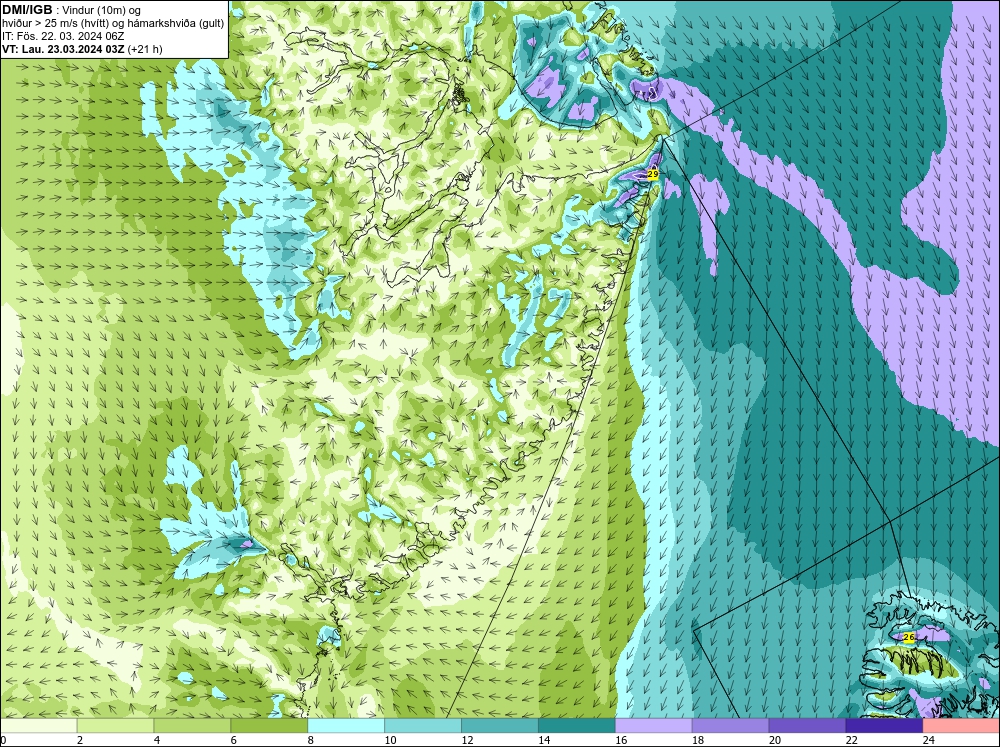1000x747 pixels.
Task: Select the 20-22 m/s violet swatch
Action: point(807,726)
